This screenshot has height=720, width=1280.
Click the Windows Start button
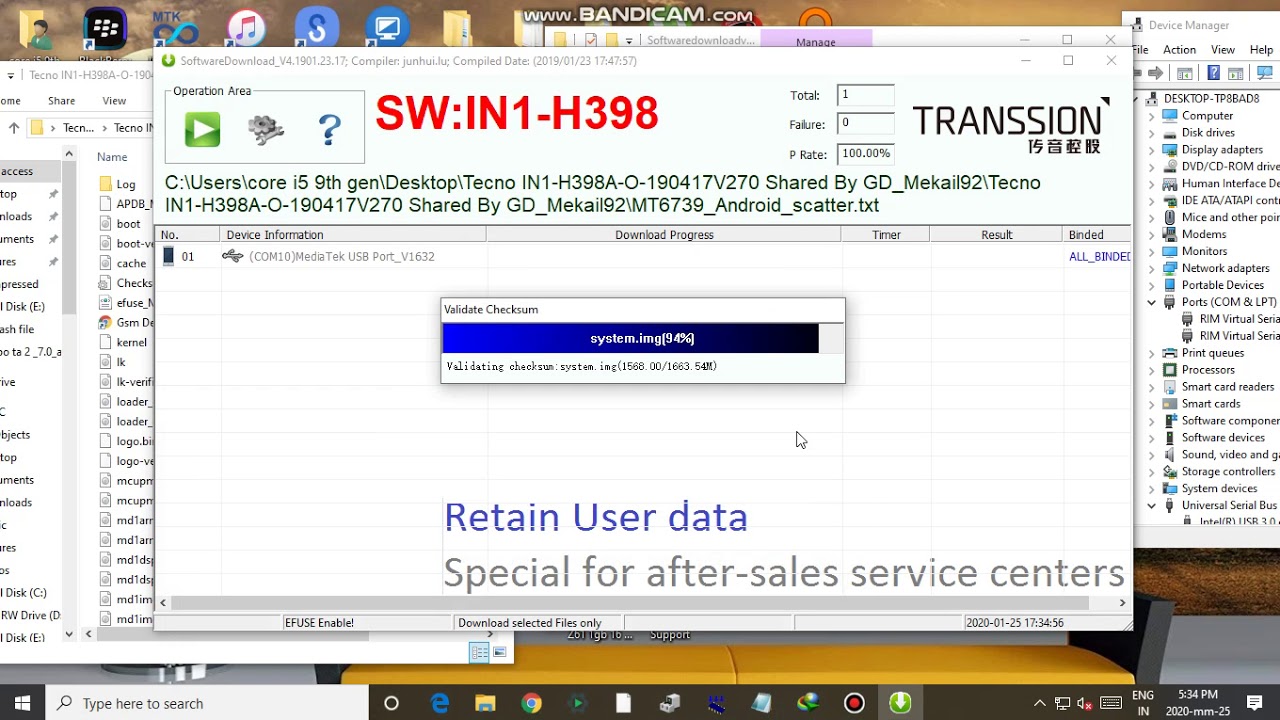click(x=22, y=703)
